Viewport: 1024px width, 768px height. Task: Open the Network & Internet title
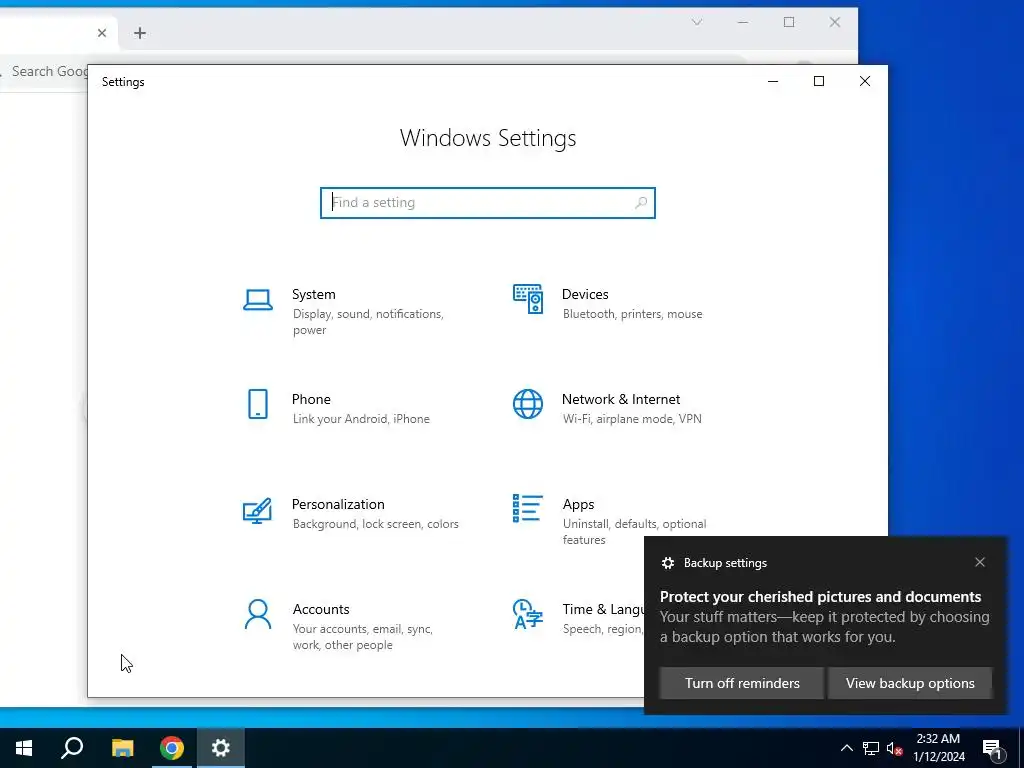coord(620,399)
